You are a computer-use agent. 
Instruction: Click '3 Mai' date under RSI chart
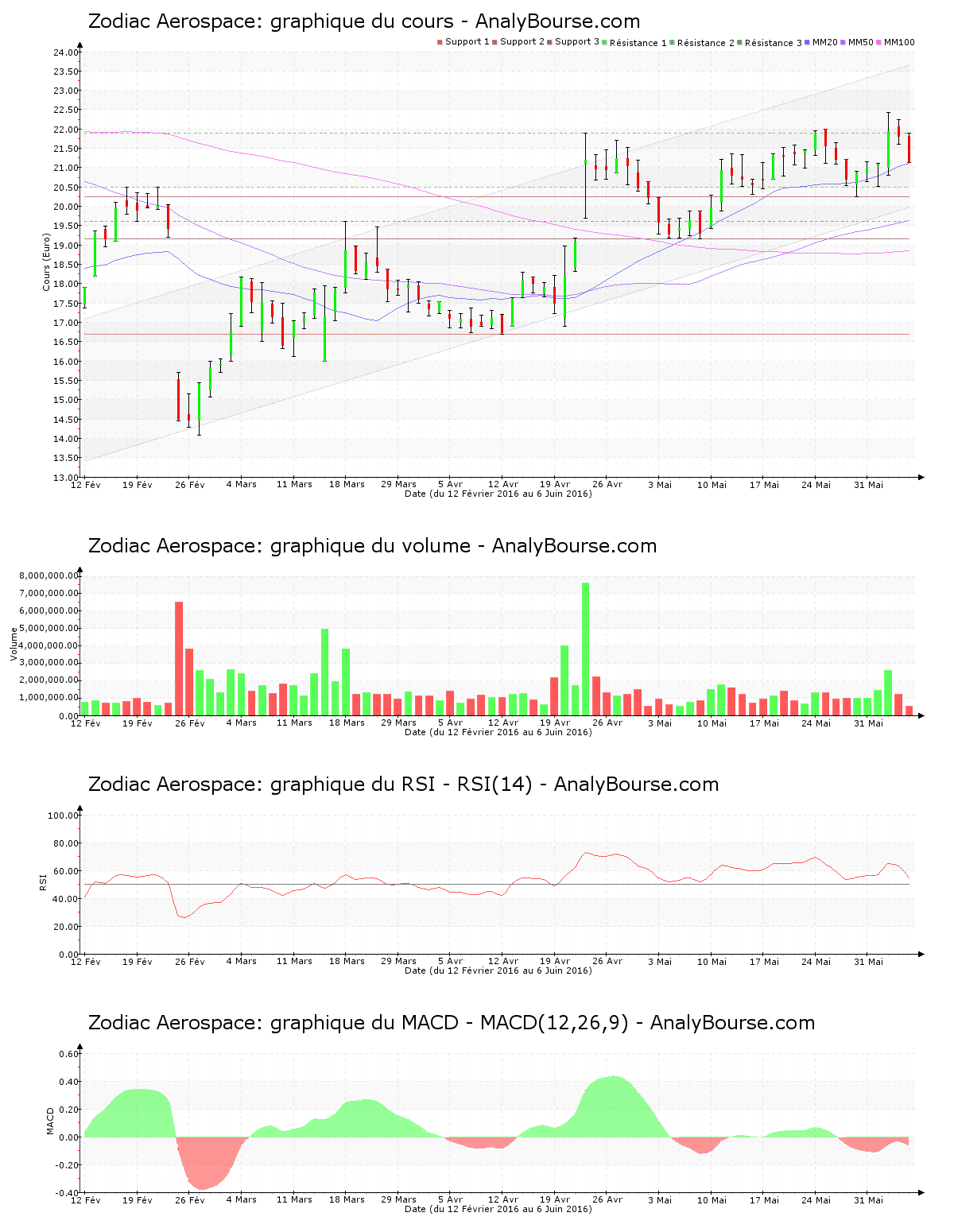click(x=660, y=962)
